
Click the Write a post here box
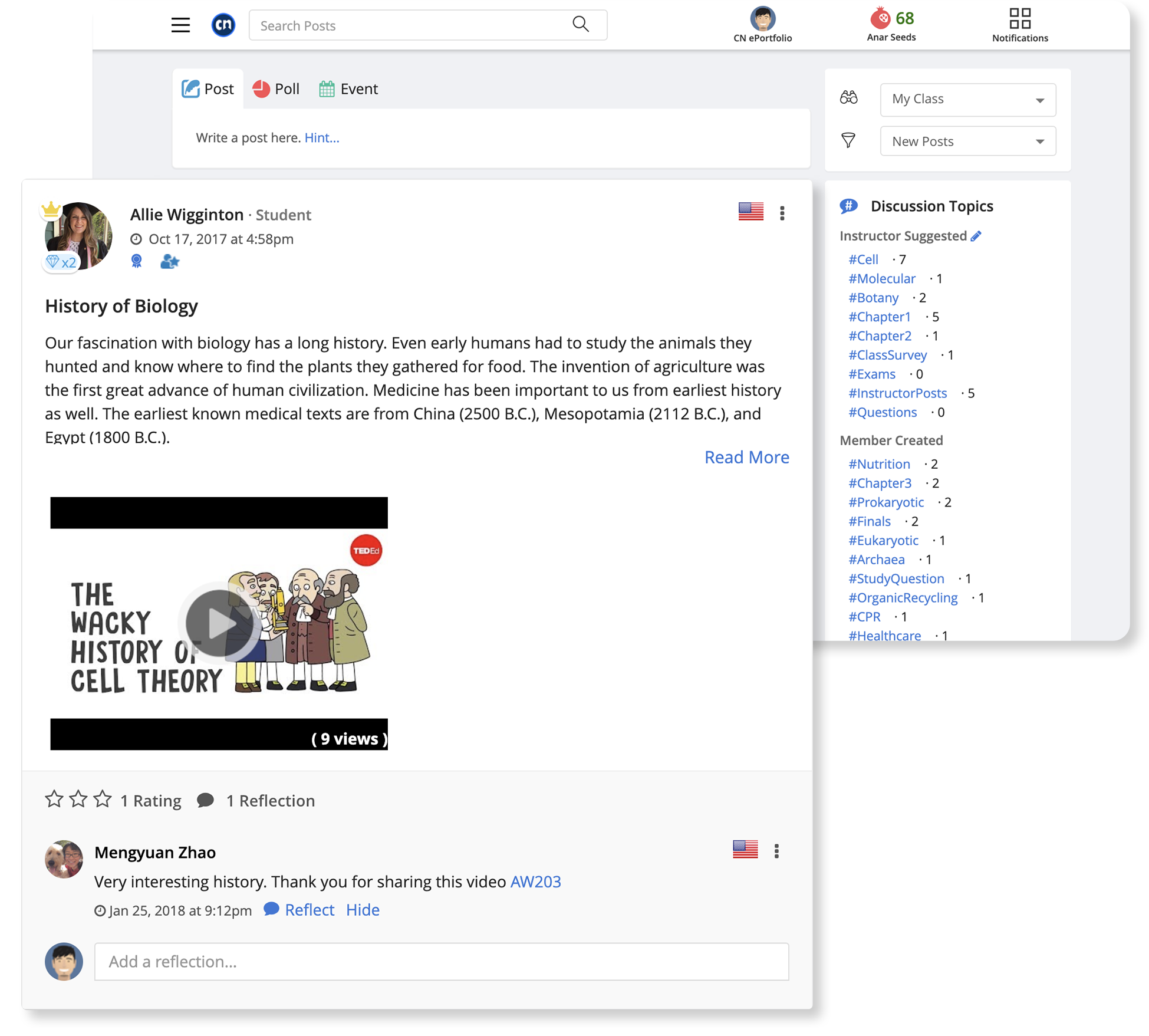coord(491,138)
